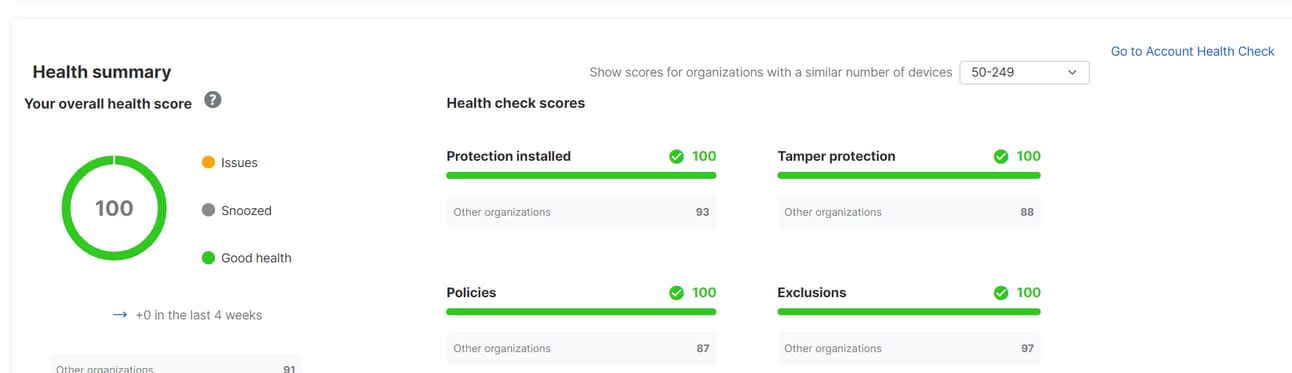Click the Tamper protection score 100
Screen dimensions: 1292x373
pos(1029,156)
